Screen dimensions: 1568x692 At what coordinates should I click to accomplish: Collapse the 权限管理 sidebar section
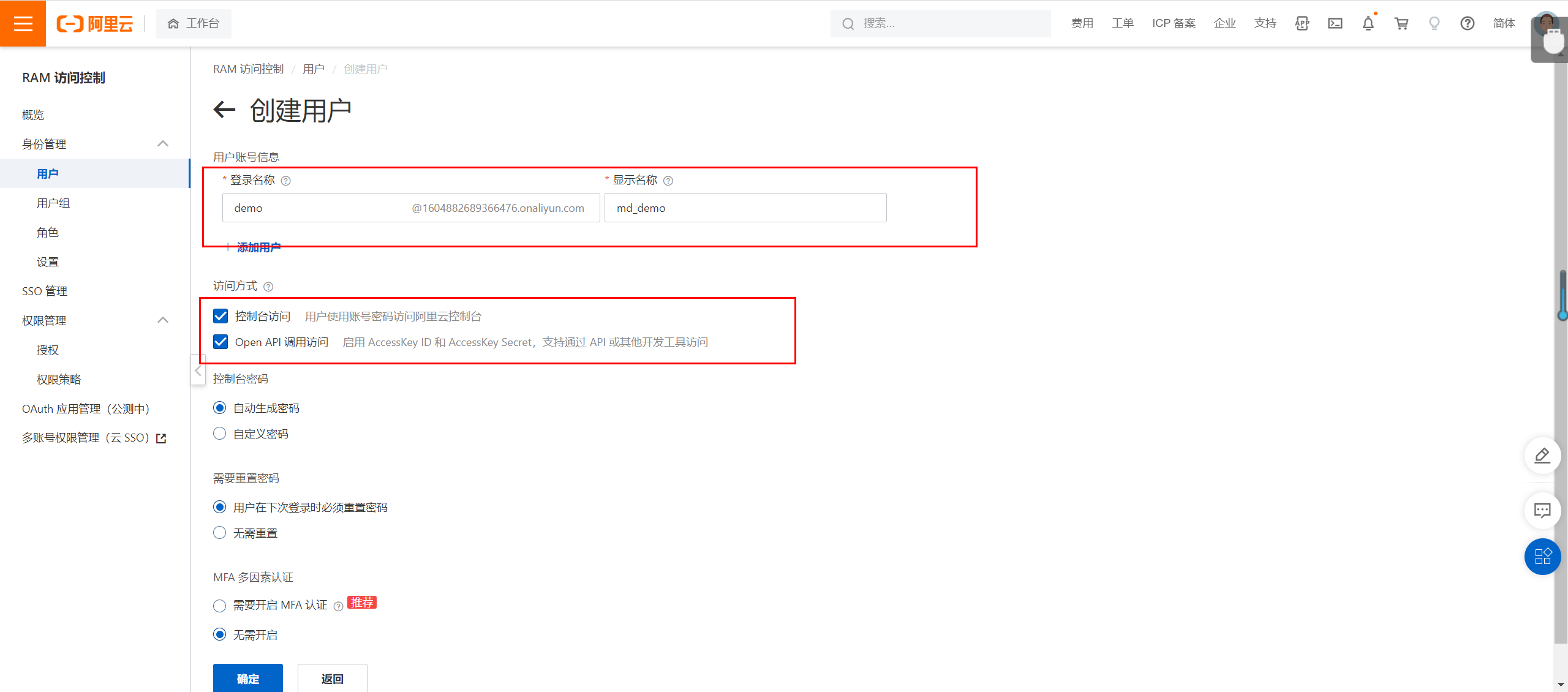(x=163, y=320)
